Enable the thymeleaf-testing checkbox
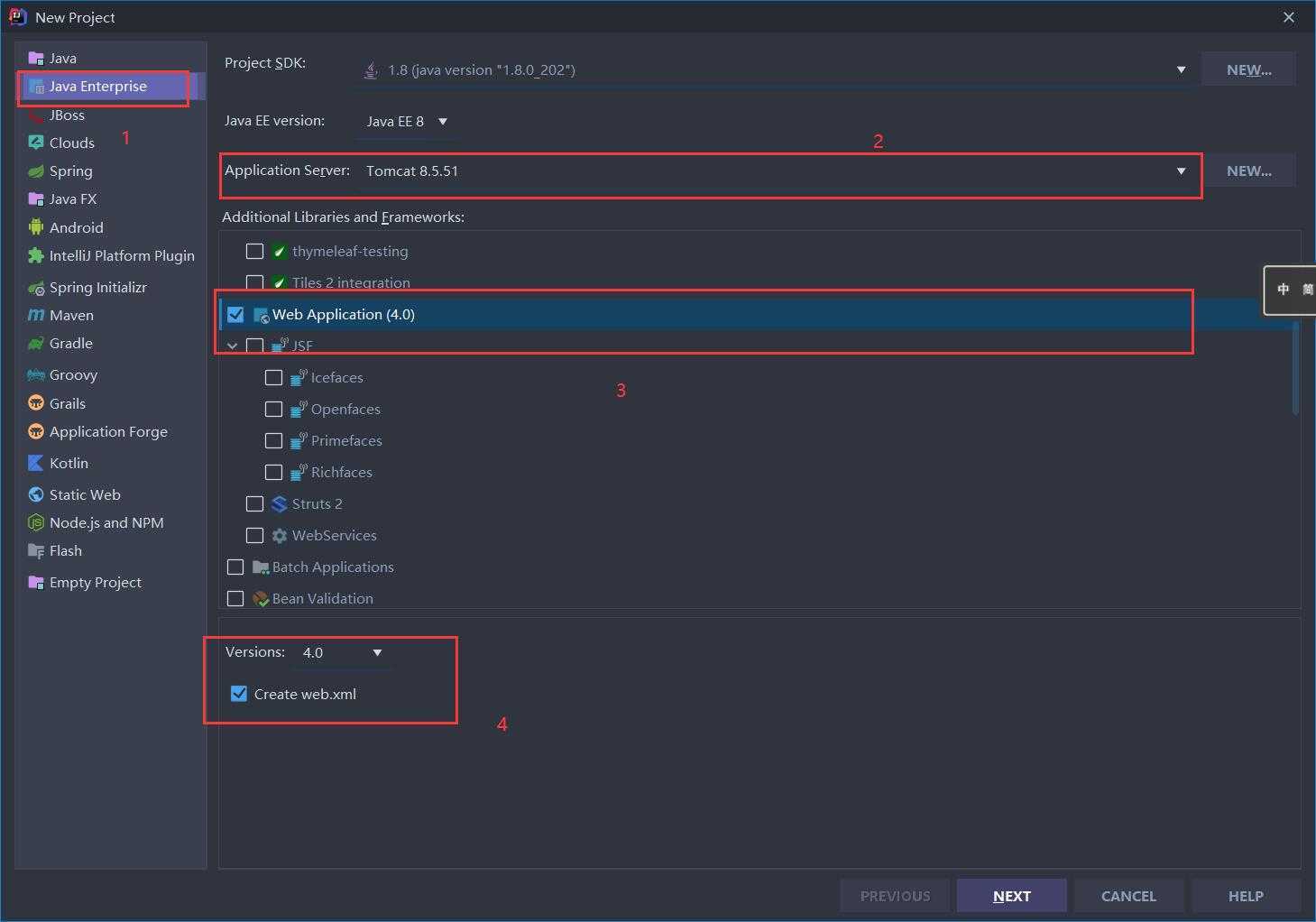The width and height of the screenshot is (1316, 922). pyautogui.click(x=255, y=251)
